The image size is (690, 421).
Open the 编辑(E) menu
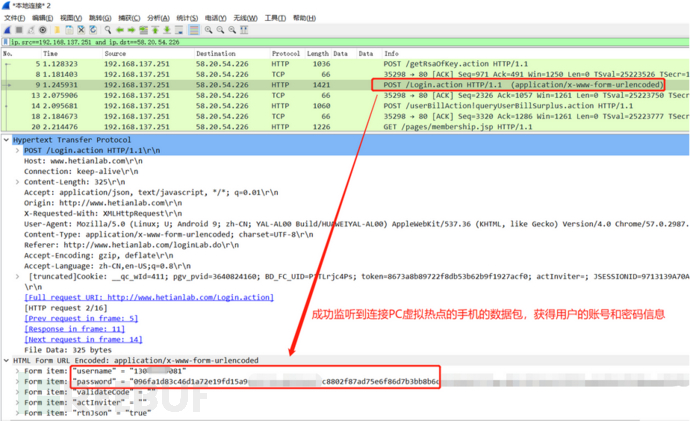point(42,18)
